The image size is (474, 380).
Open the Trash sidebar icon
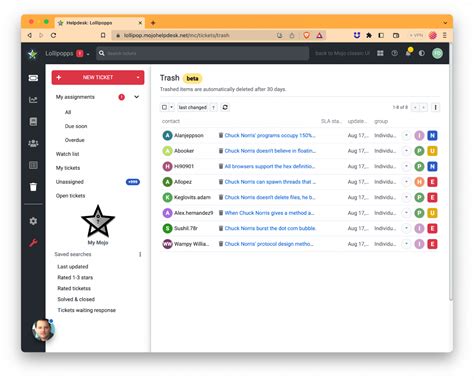coord(33,187)
